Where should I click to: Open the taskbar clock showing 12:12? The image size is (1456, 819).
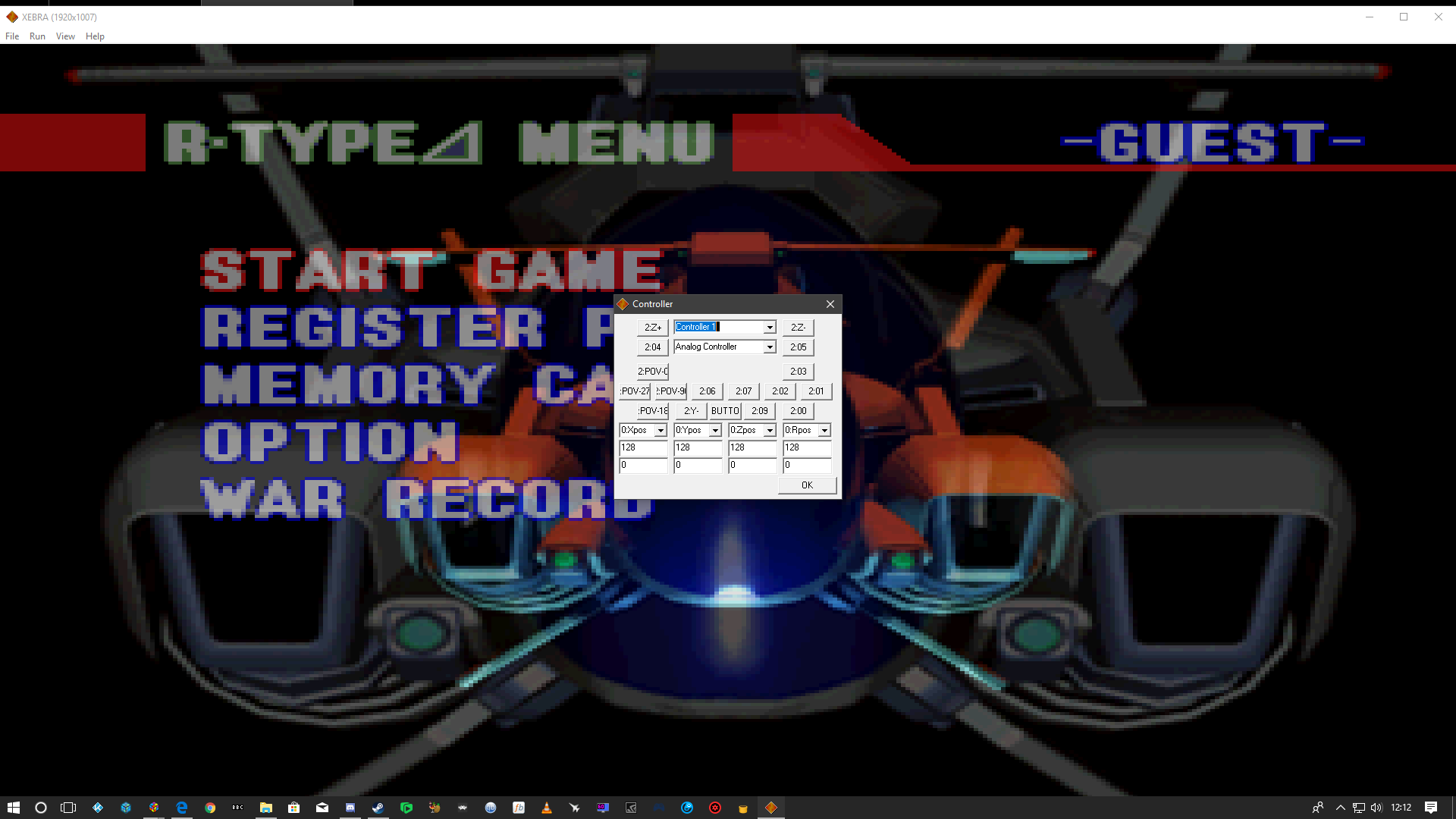pyautogui.click(x=1401, y=808)
